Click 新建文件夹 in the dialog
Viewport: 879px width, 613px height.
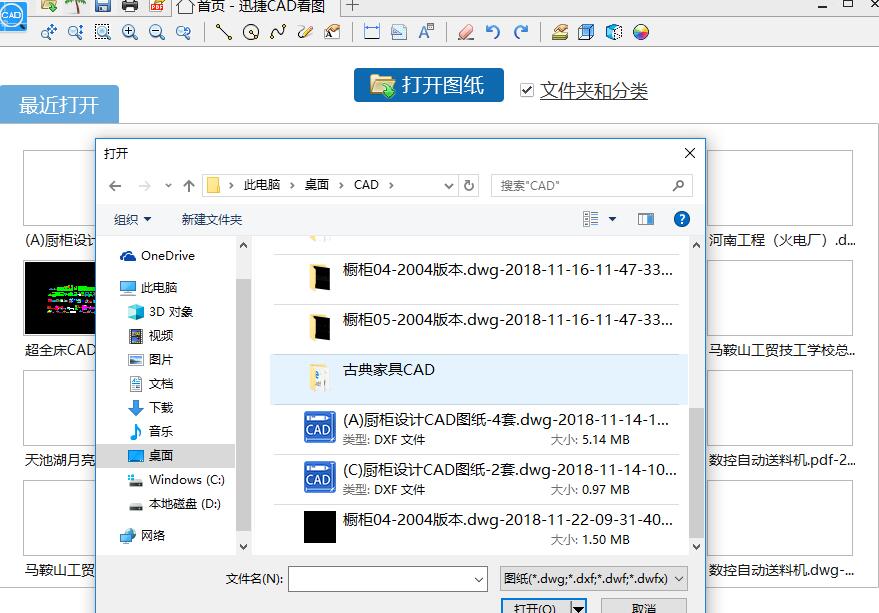click(212, 219)
